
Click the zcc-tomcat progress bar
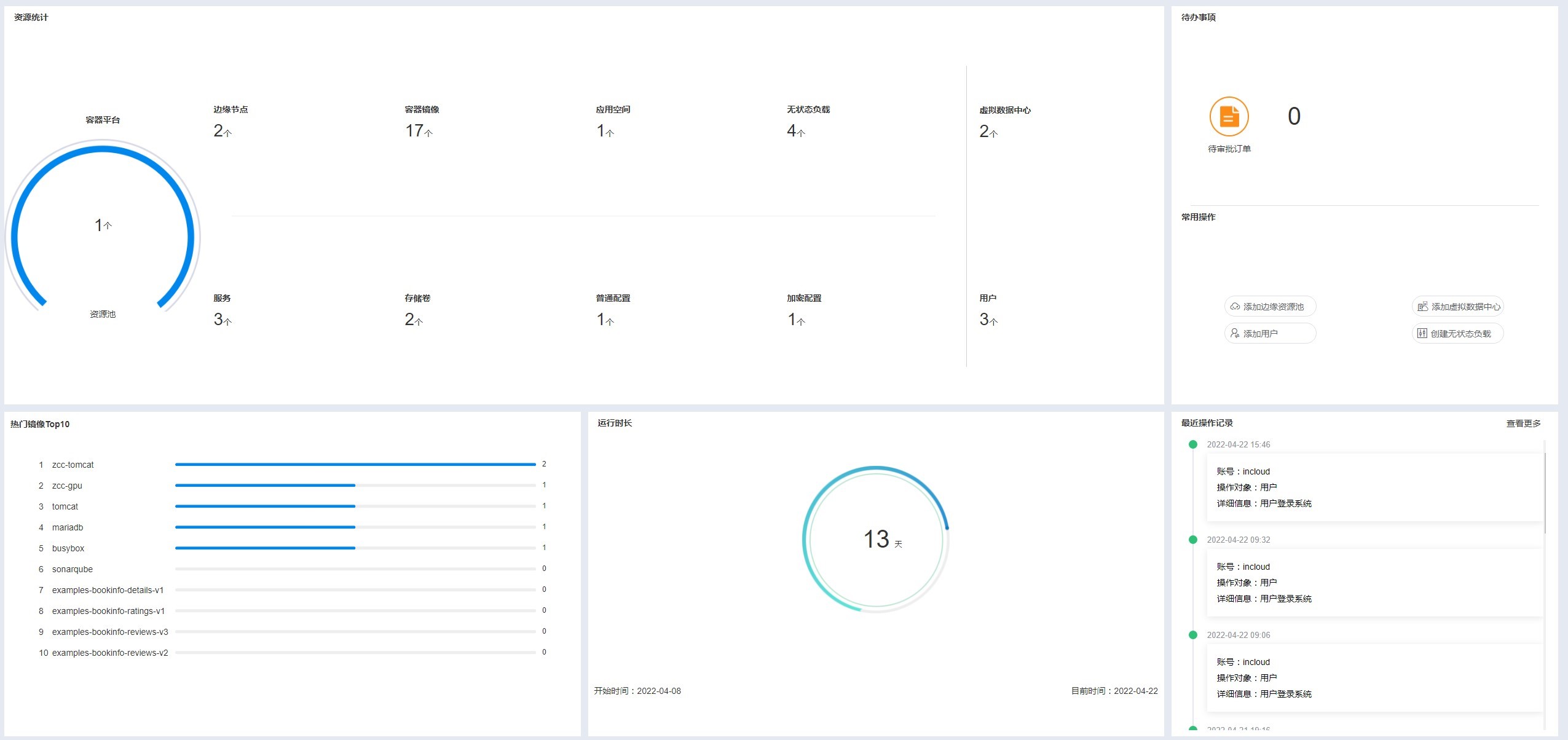click(x=355, y=465)
